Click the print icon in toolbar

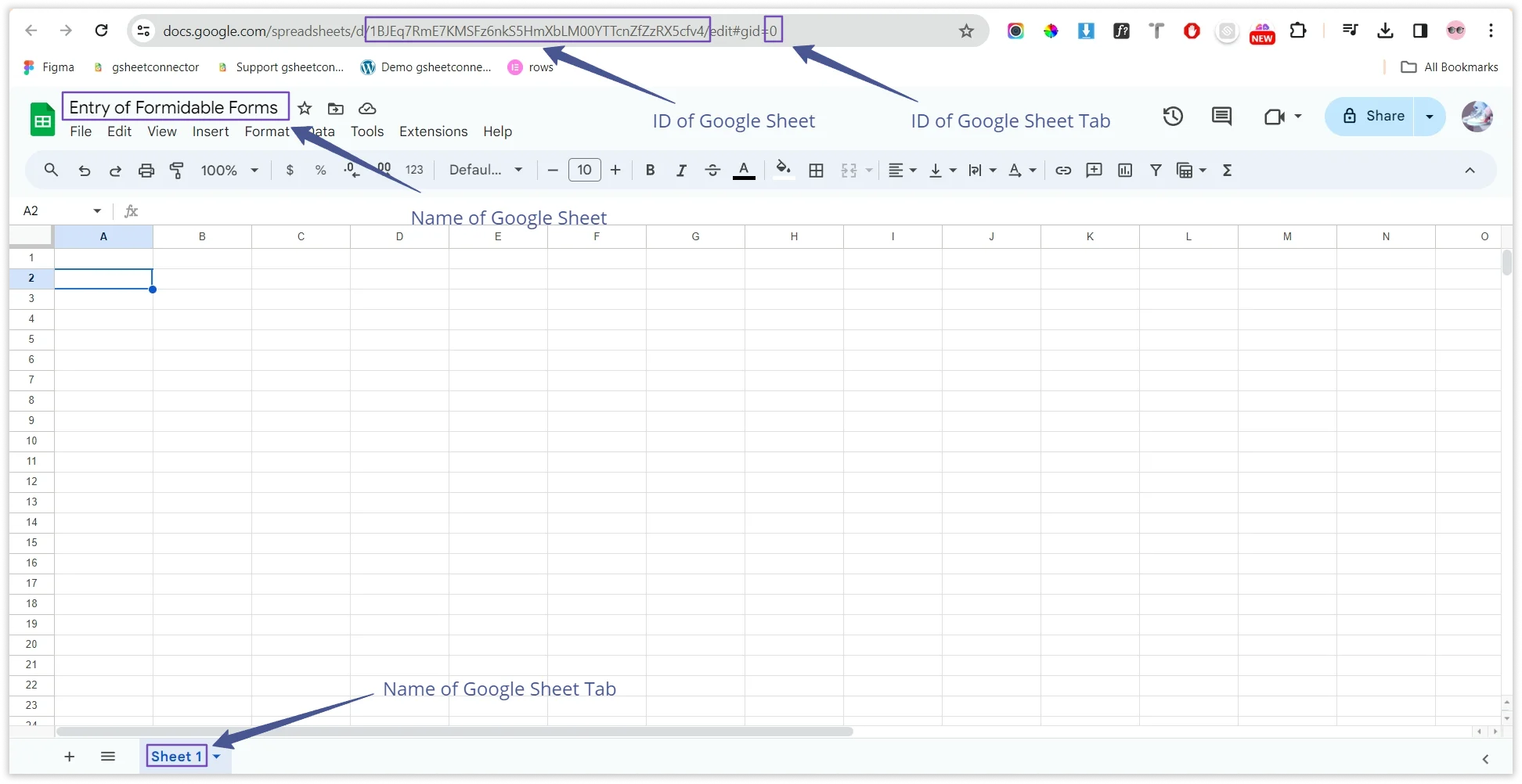[146, 171]
